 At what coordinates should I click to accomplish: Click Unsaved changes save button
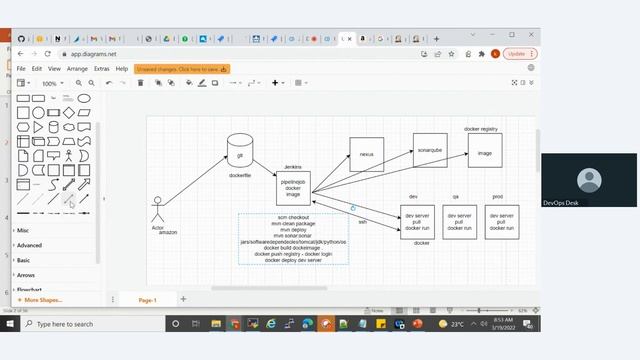pyautogui.click(x=182, y=69)
